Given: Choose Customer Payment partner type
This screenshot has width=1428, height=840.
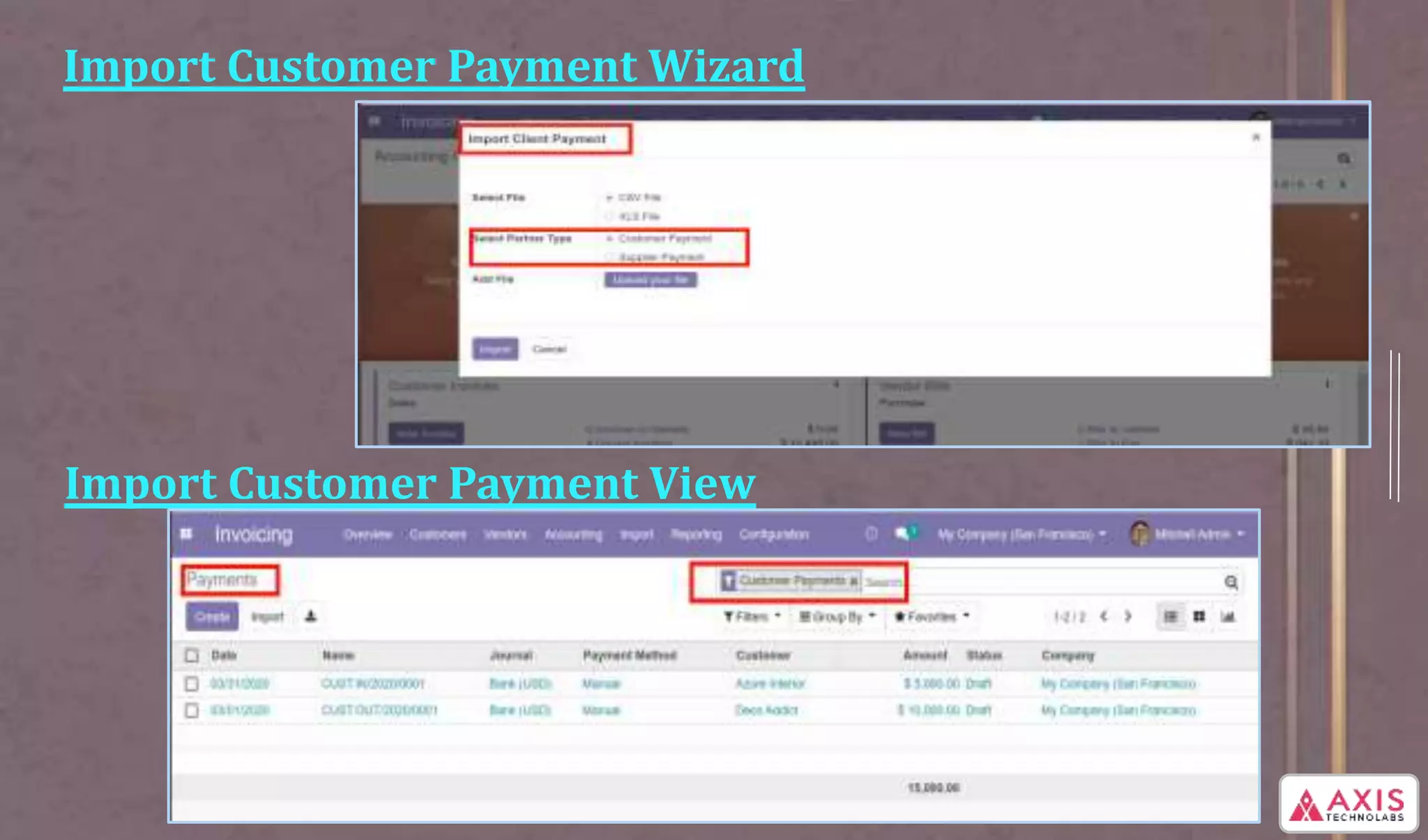Looking at the screenshot, I should coord(609,238).
